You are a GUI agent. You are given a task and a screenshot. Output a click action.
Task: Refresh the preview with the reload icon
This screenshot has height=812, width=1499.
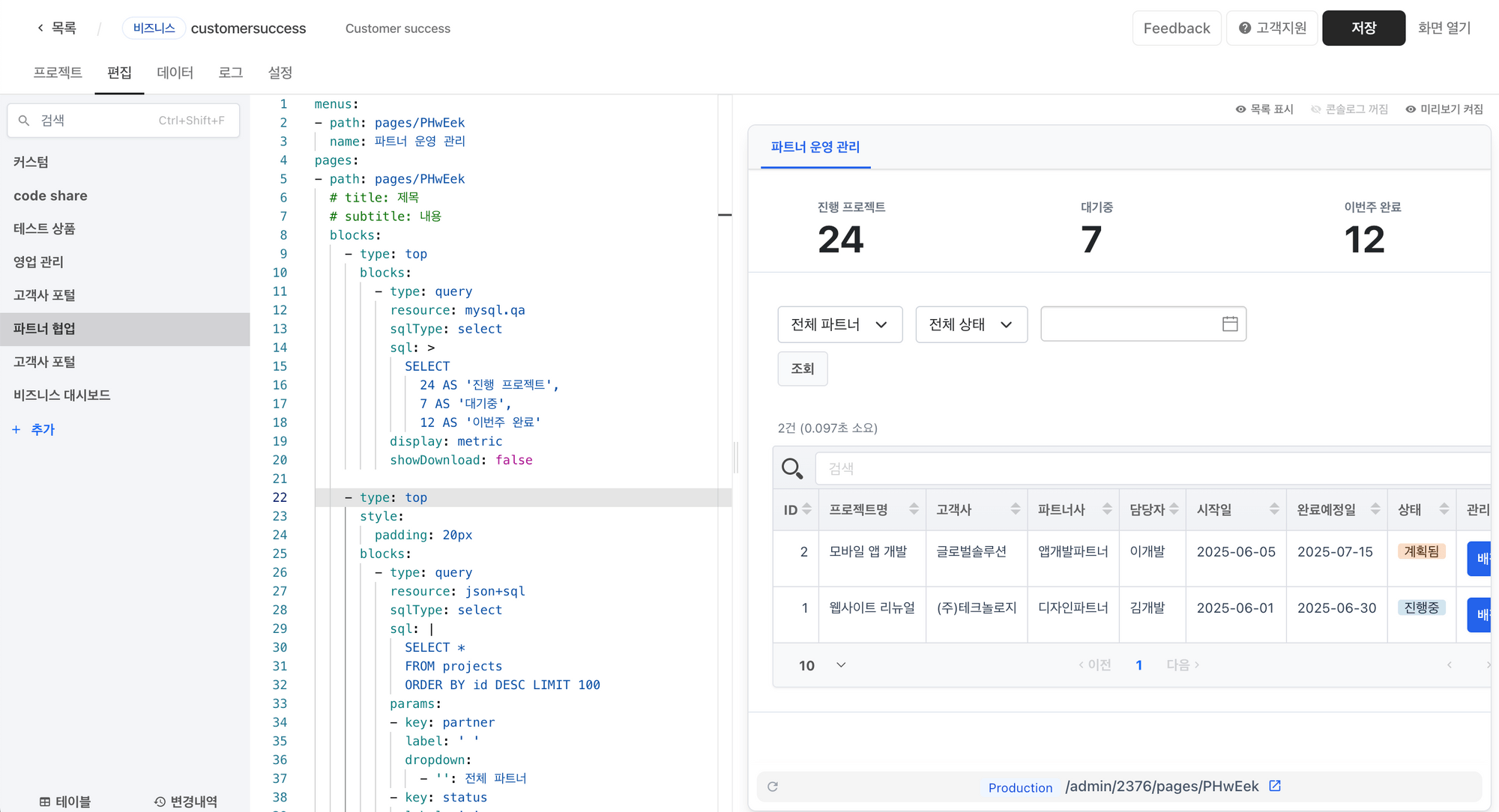[x=773, y=787]
